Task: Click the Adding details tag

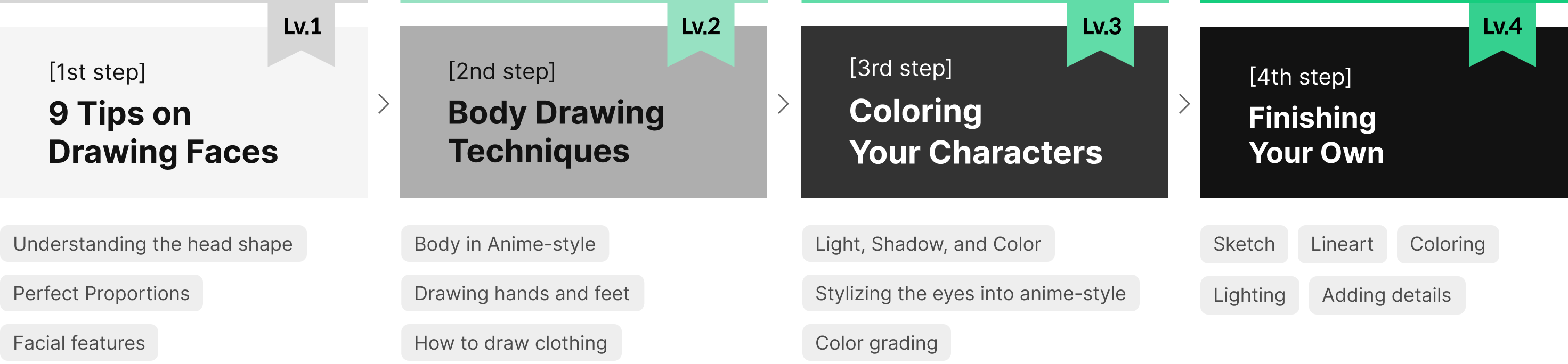Action: (x=1387, y=295)
